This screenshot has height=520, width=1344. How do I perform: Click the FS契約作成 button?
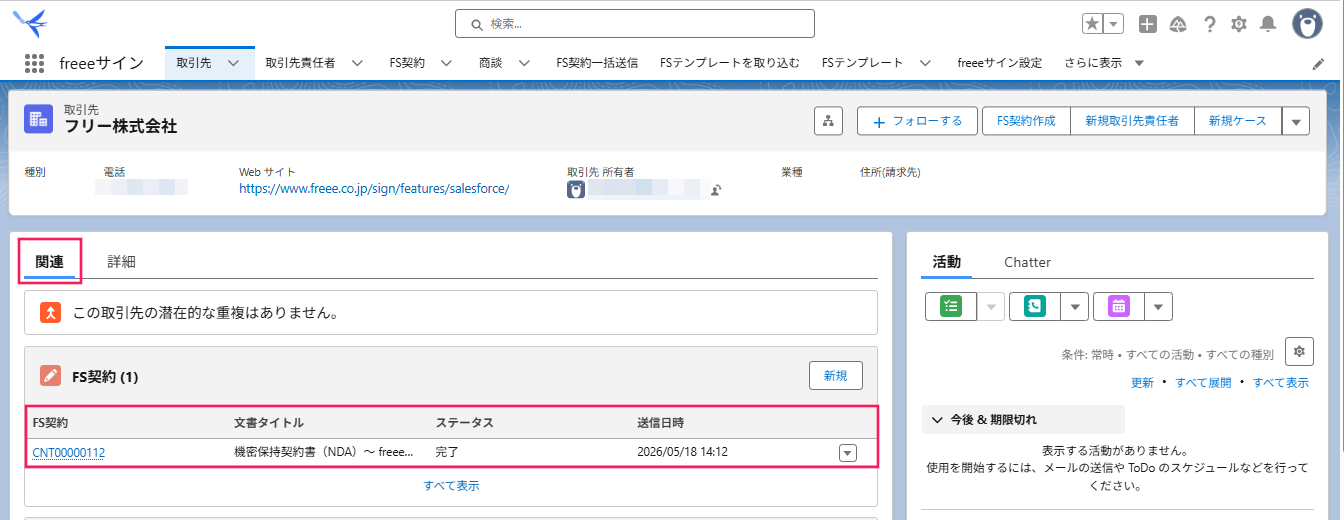[1026, 121]
